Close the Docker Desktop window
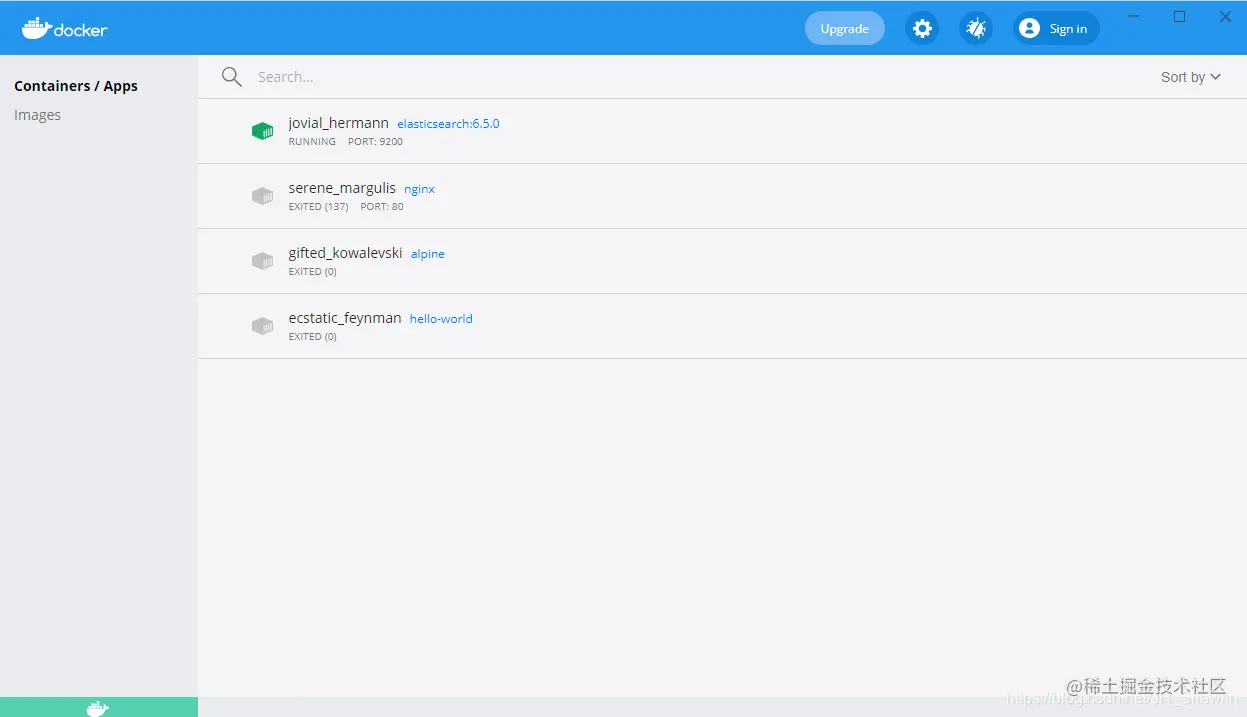This screenshot has height=717, width=1247. (x=1225, y=17)
